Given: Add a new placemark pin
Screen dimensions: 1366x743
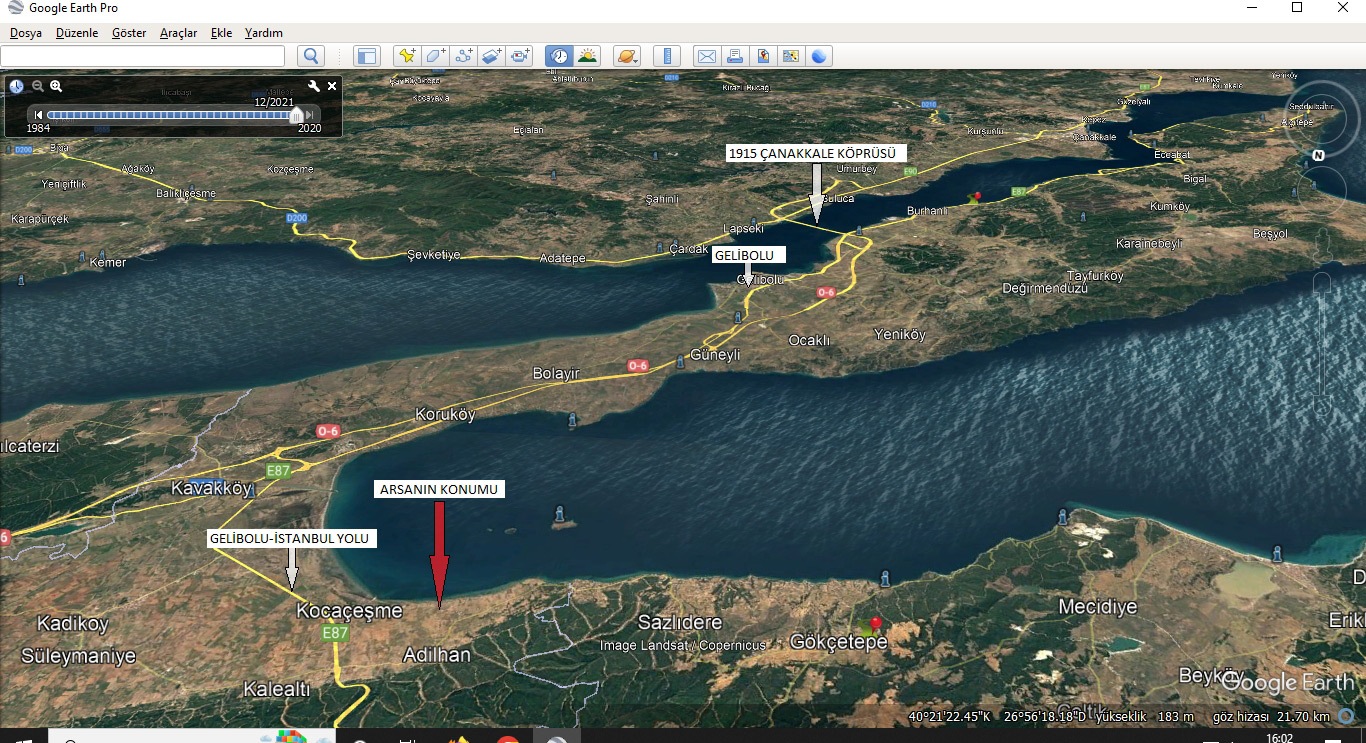Looking at the screenshot, I should coord(406,56).
